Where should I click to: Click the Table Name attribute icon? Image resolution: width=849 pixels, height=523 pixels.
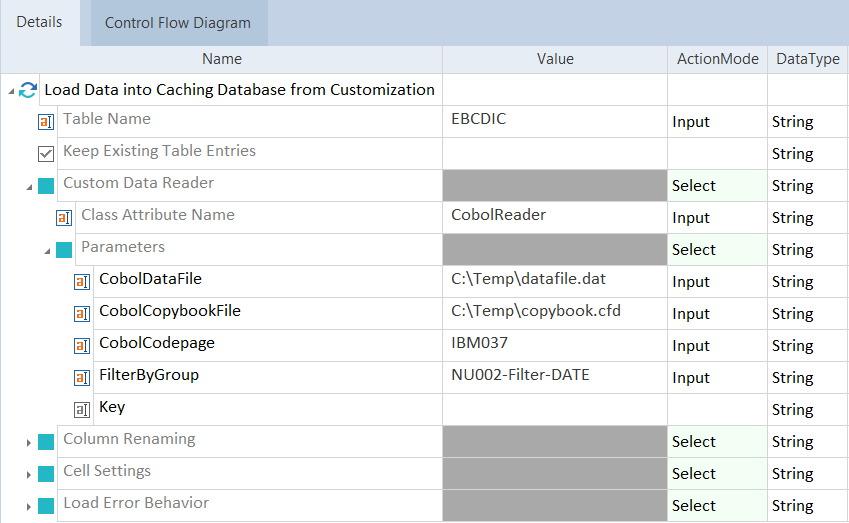click(46, 122)
